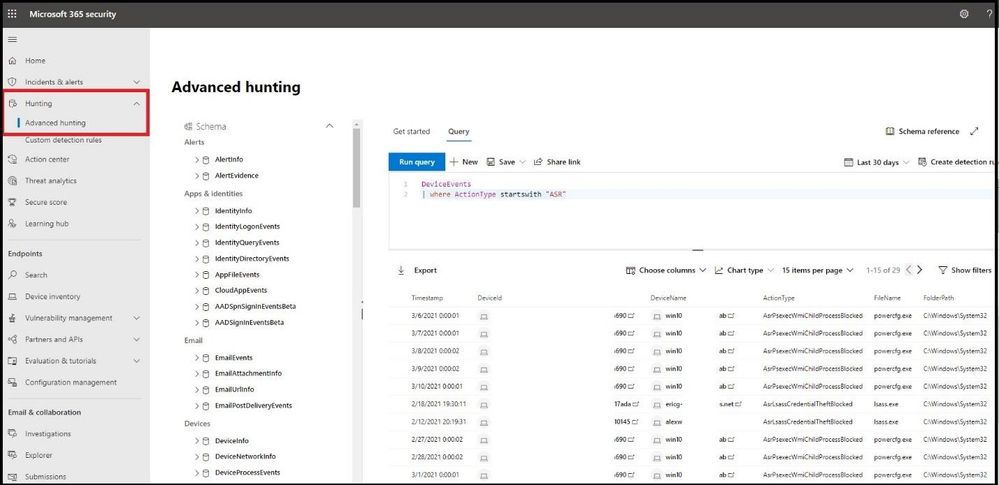Open Custom detection rules
The height and width of the screenshot is (485, 999).
click(63, 140)
